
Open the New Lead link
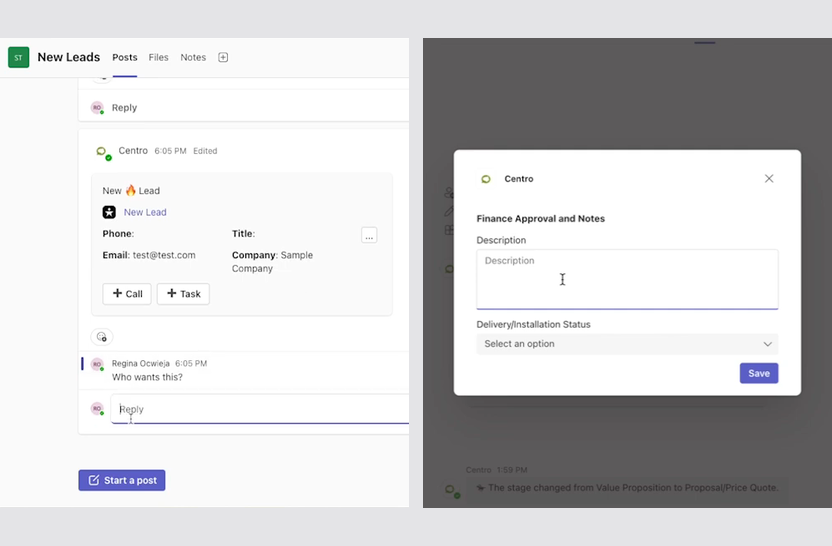(x=145, y=212)
